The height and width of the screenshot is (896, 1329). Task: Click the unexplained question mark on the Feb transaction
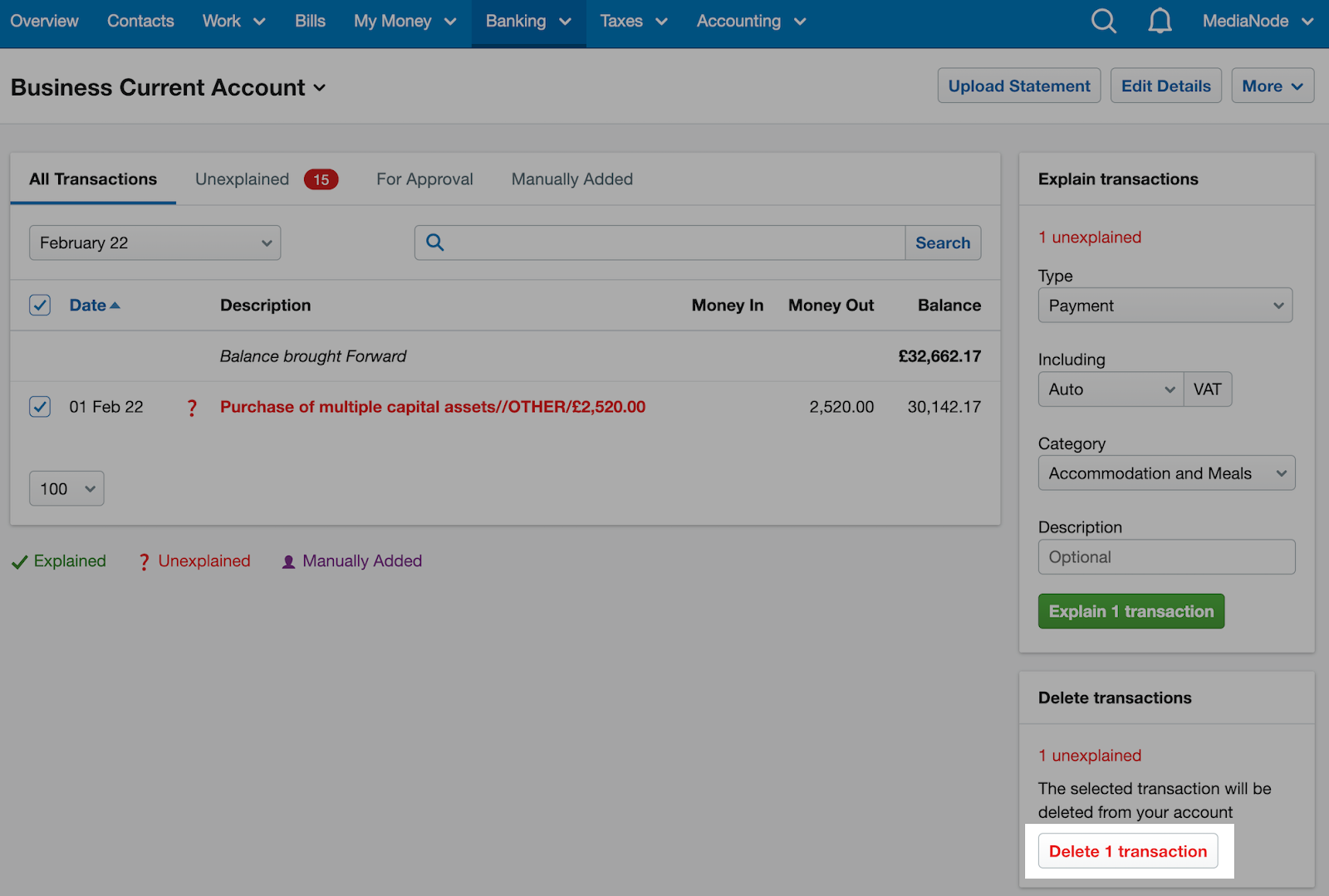(x=192, y=407)
